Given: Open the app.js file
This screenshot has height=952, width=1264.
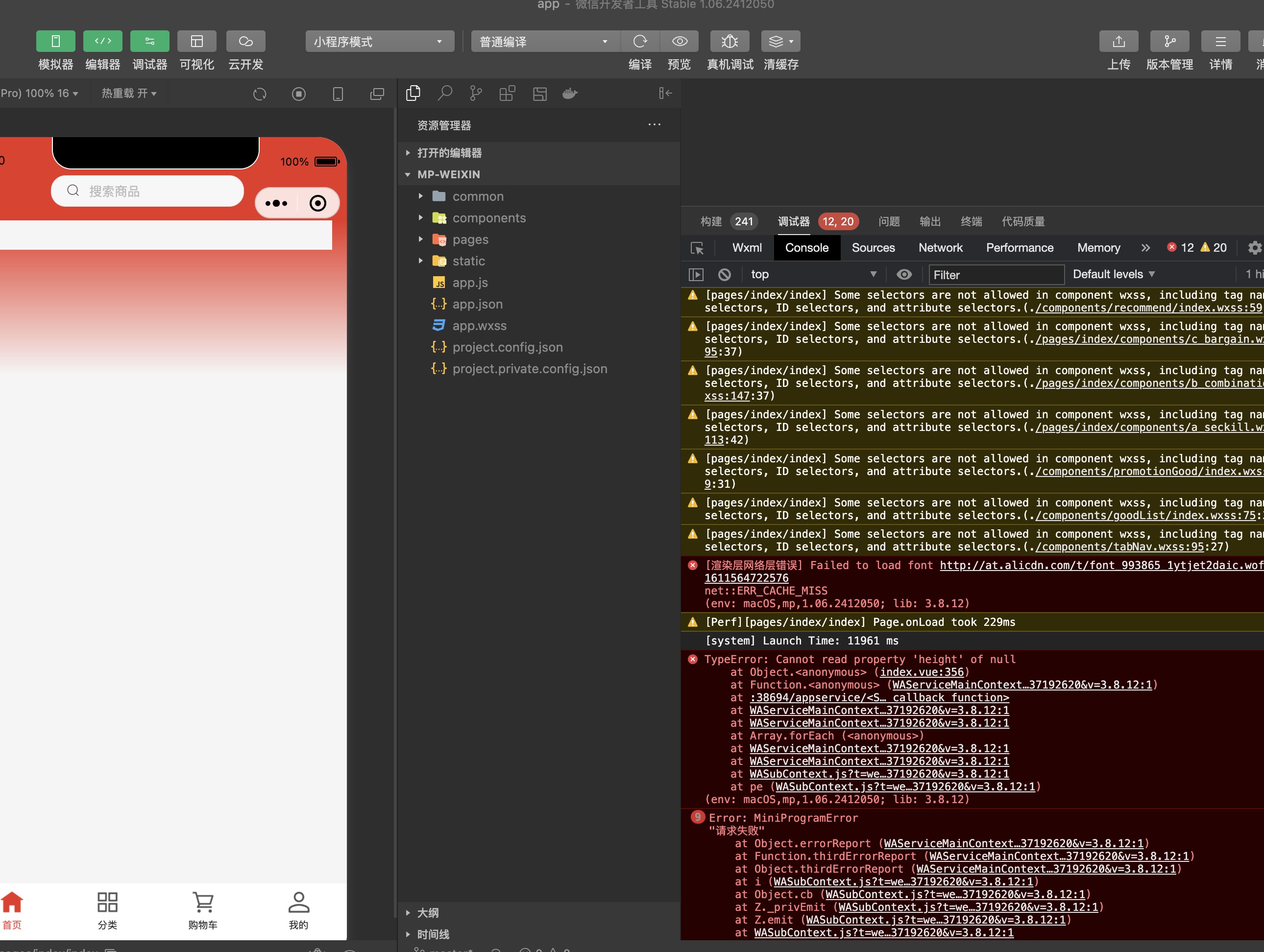Looking at the screenshot, I should pyautogui.click(x=539, y=283).
